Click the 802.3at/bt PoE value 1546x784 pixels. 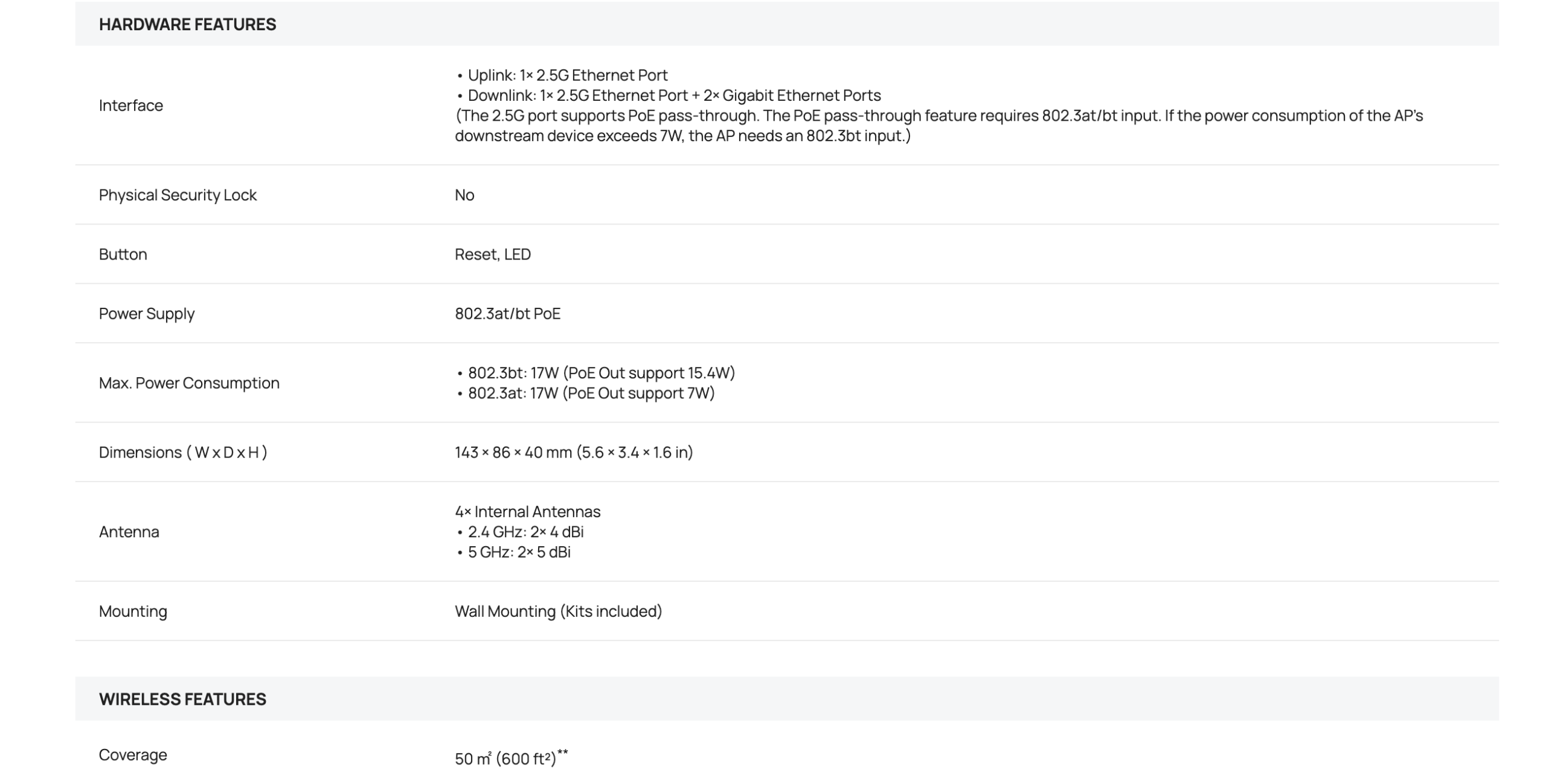coord(507,314)
